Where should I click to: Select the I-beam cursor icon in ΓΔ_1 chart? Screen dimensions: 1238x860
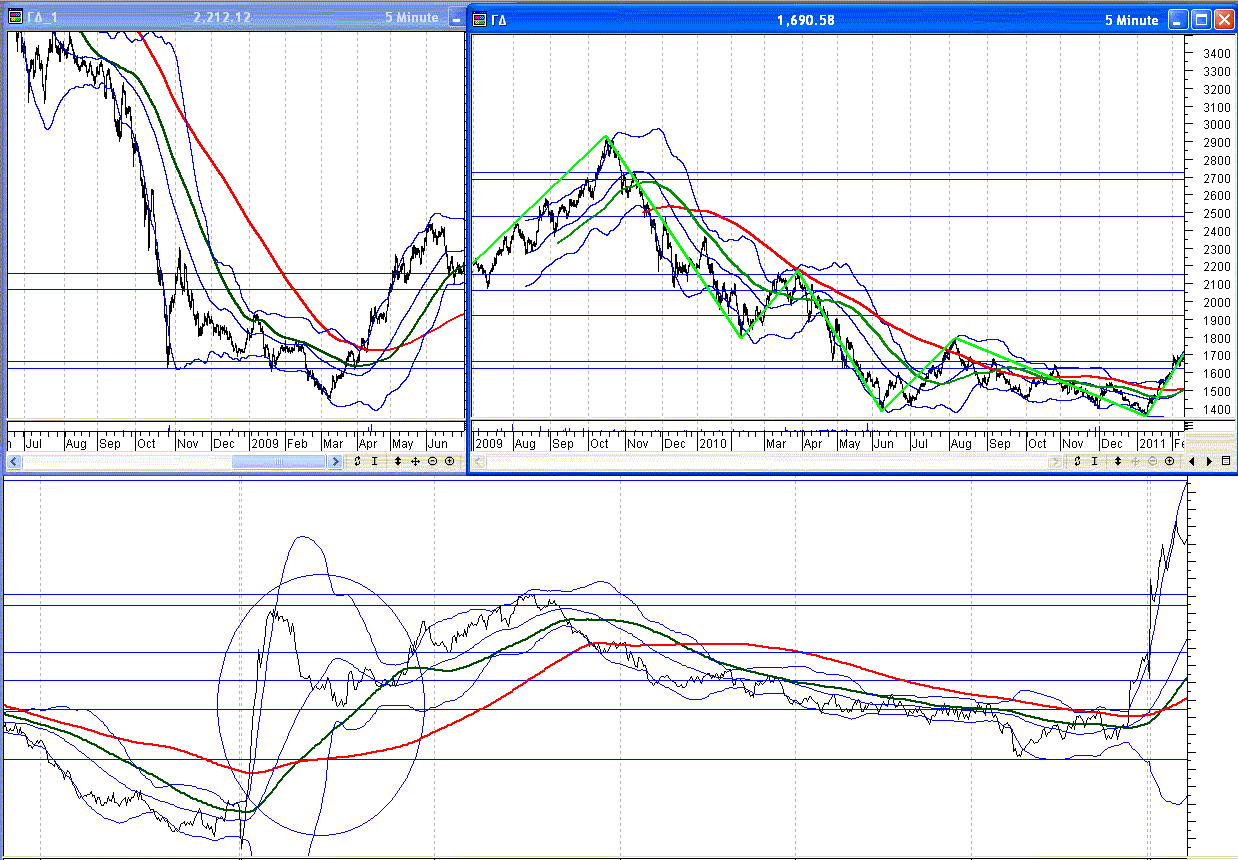click(375, 461)
